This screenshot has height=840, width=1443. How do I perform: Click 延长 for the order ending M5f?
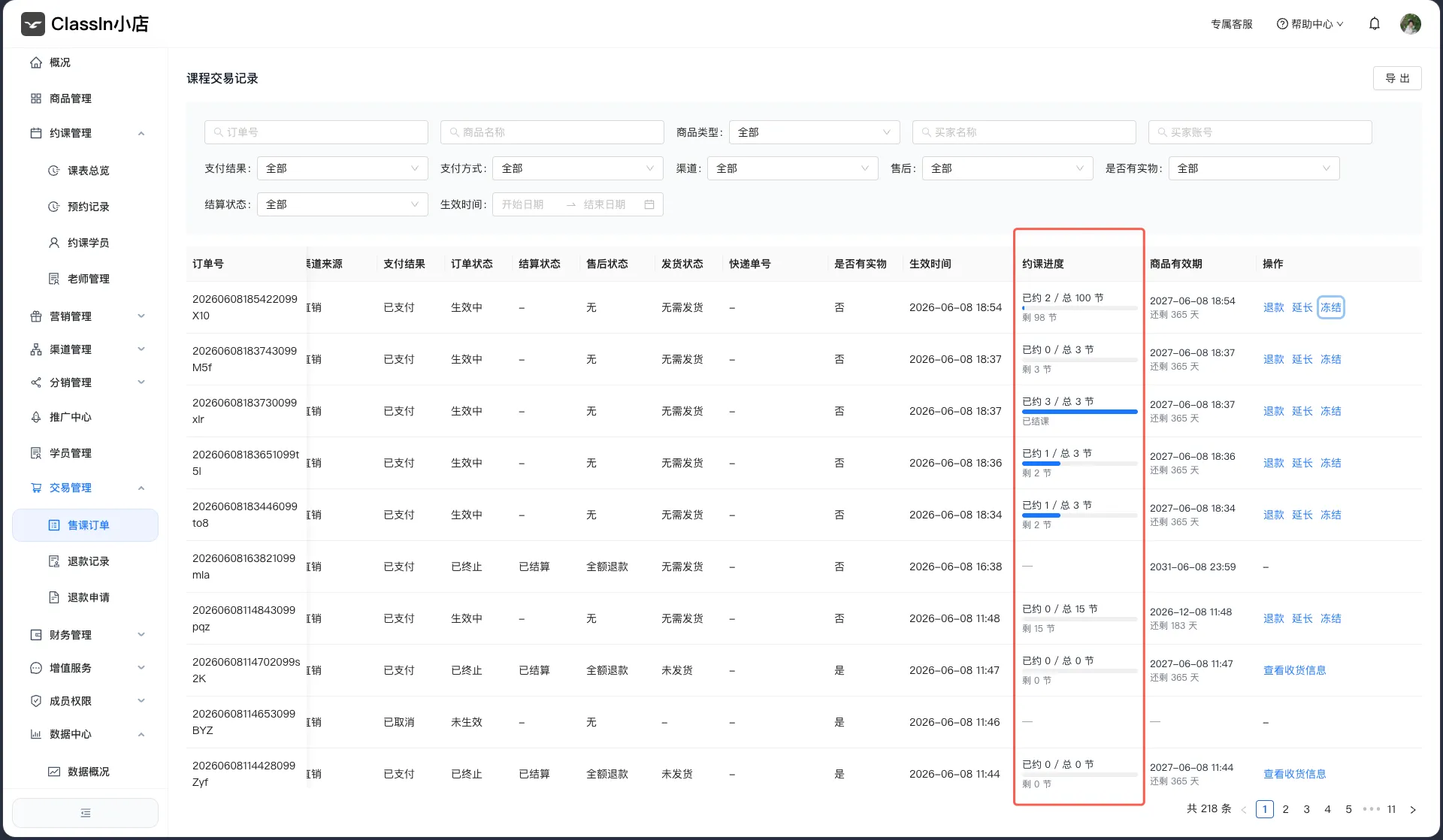[1302, 359]
